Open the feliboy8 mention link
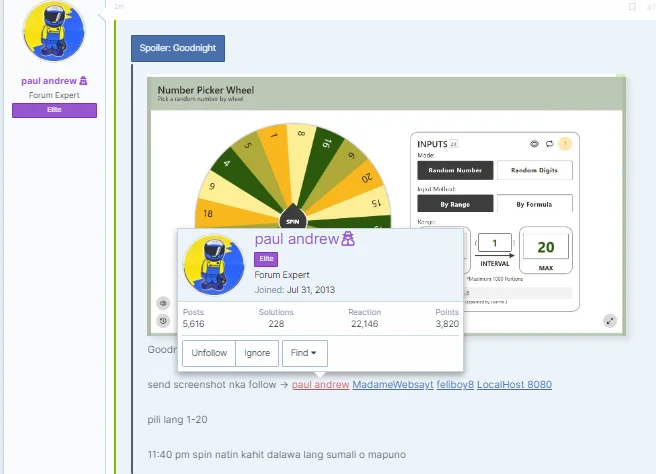 (x=455, y=384)
